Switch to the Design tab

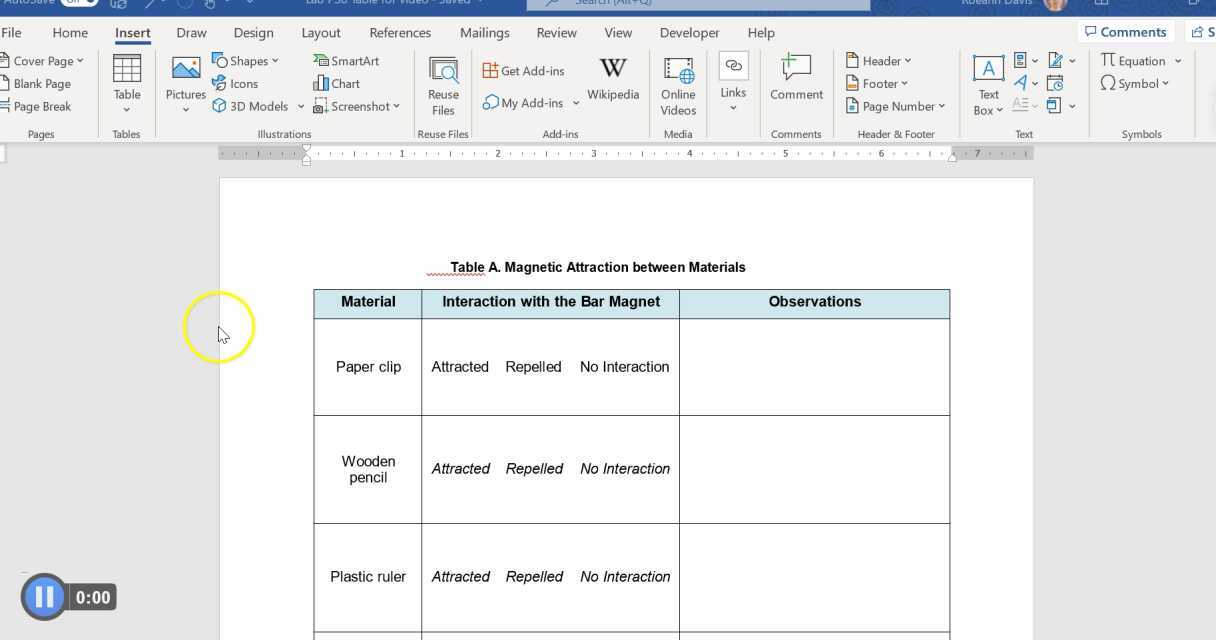point(253,32)
